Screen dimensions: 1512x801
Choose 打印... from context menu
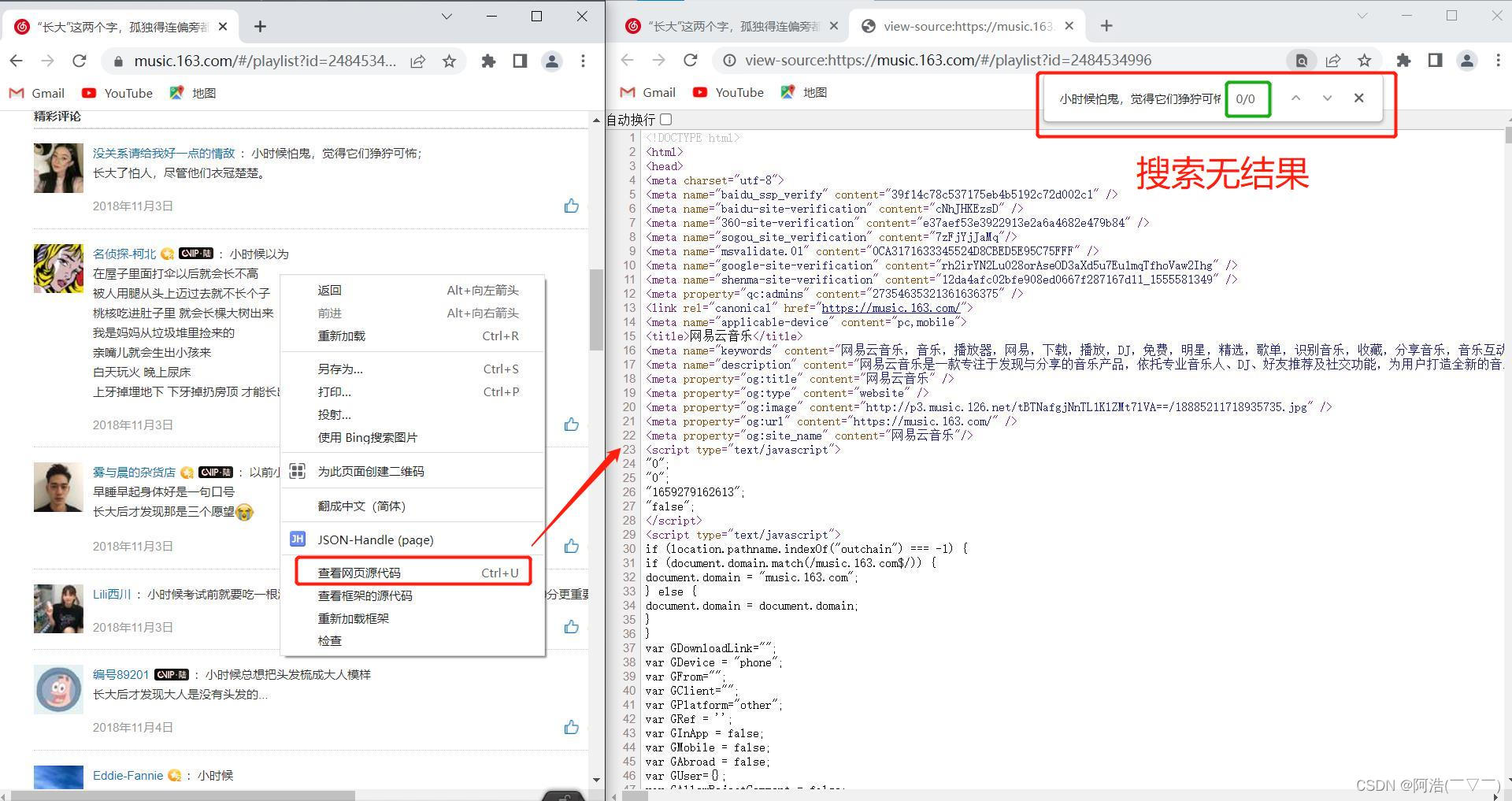tap(413, 391)
